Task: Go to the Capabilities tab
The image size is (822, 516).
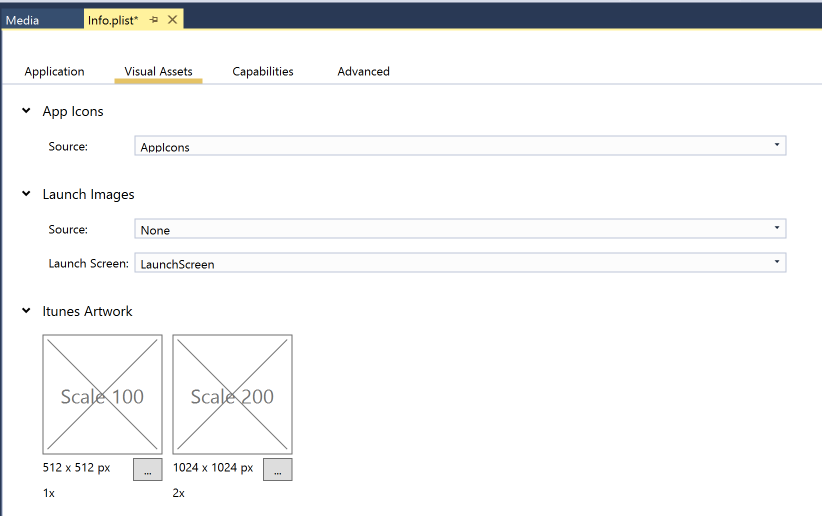Action: pyautogui.click(x=263, y=71)
